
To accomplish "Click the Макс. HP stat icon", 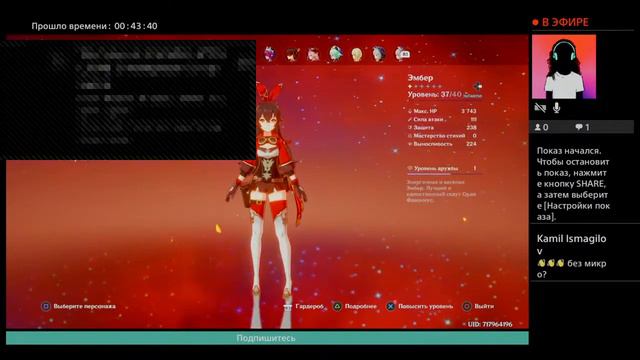I will coord(410,111).
